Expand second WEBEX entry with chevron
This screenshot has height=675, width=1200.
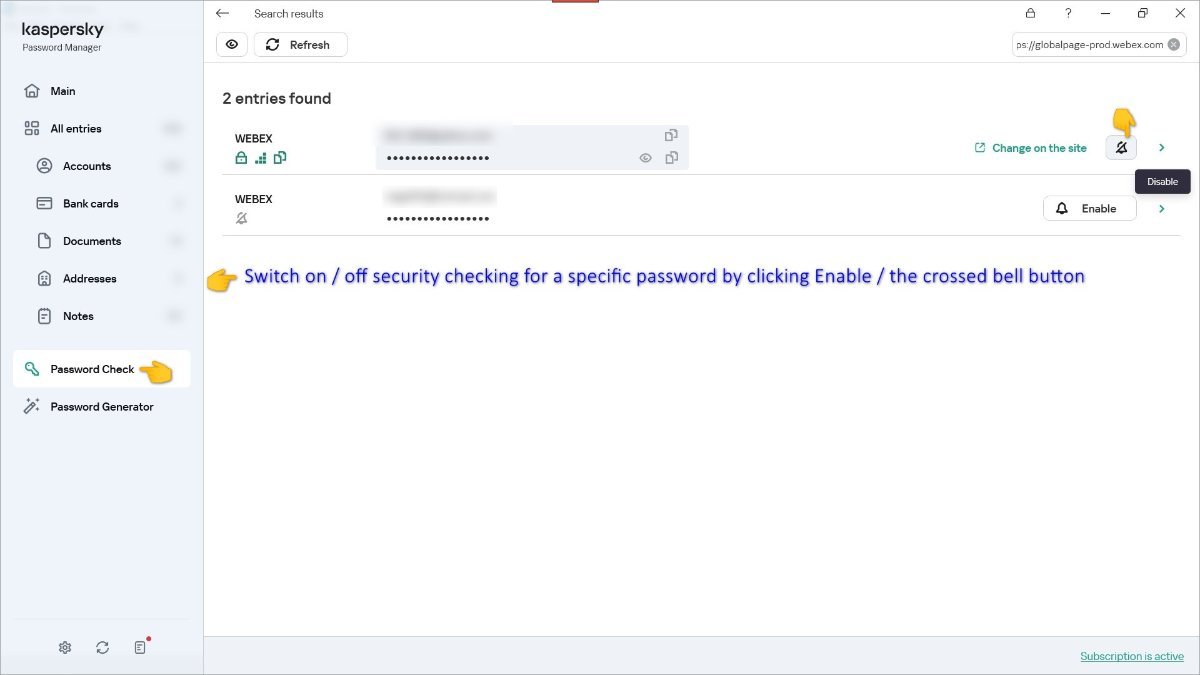(1162, 209)
